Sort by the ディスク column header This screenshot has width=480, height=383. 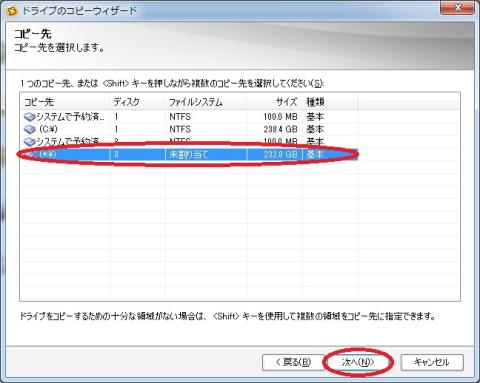pos(138,102)
